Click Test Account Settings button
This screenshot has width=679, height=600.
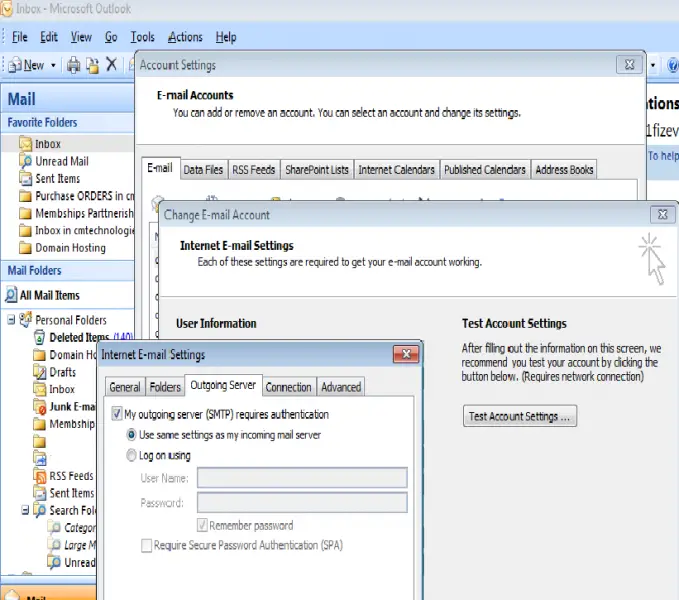coord(520,416)
